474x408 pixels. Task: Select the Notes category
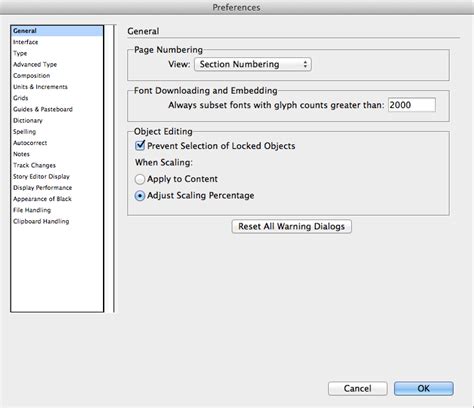pyautogui.click(x=21, y=154)
